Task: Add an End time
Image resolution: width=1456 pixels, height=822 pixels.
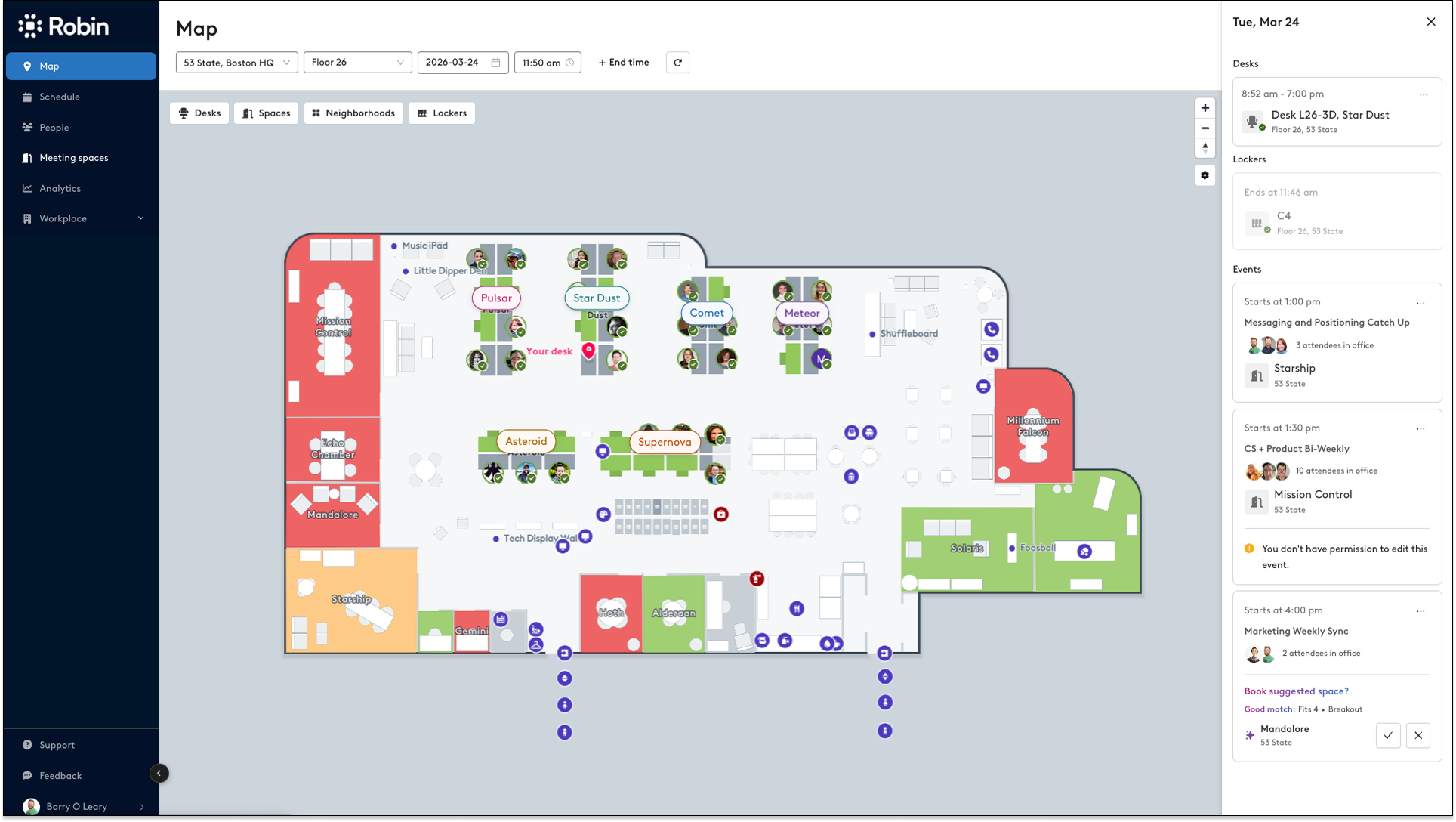Action: pos(623,63)
